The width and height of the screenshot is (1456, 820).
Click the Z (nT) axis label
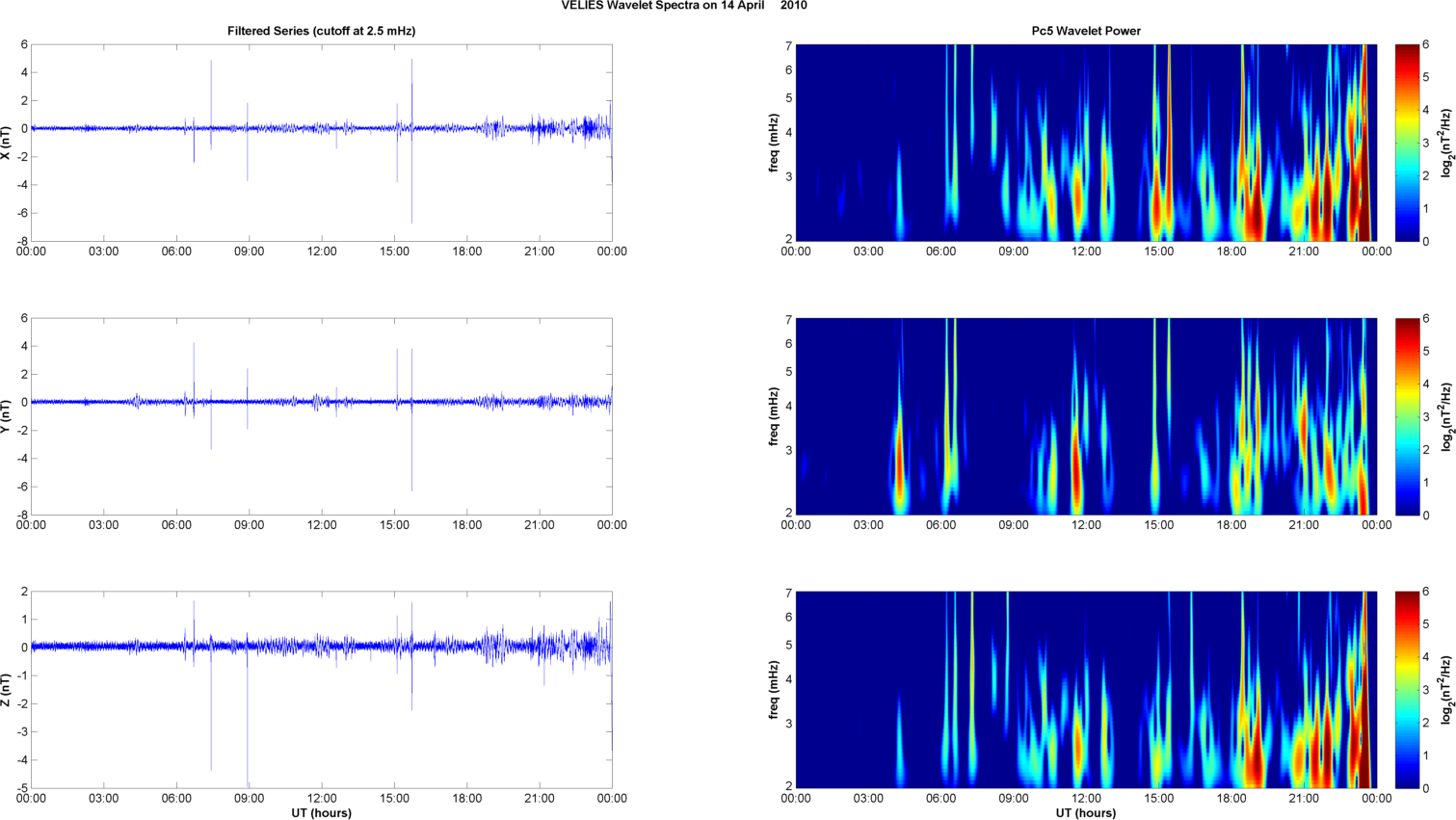[7, 690]
